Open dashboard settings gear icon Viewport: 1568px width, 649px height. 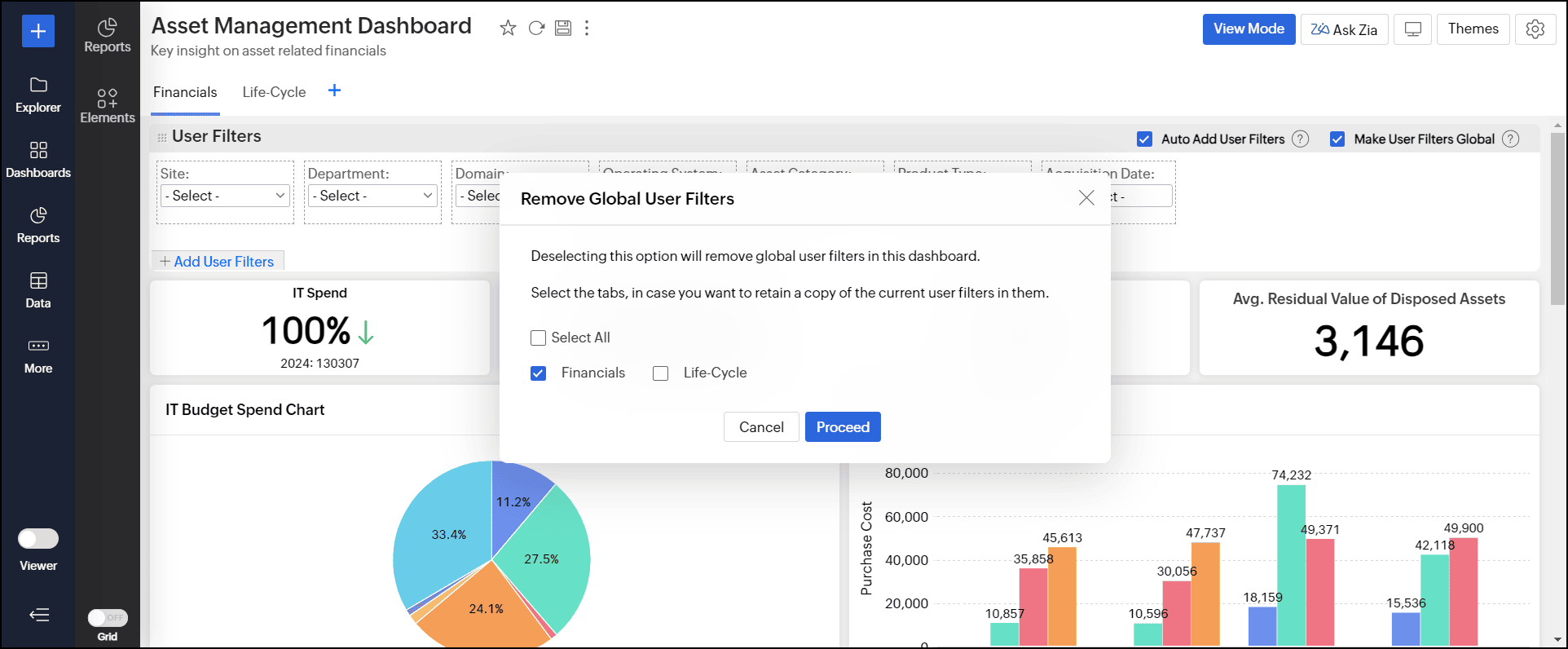1535,29
